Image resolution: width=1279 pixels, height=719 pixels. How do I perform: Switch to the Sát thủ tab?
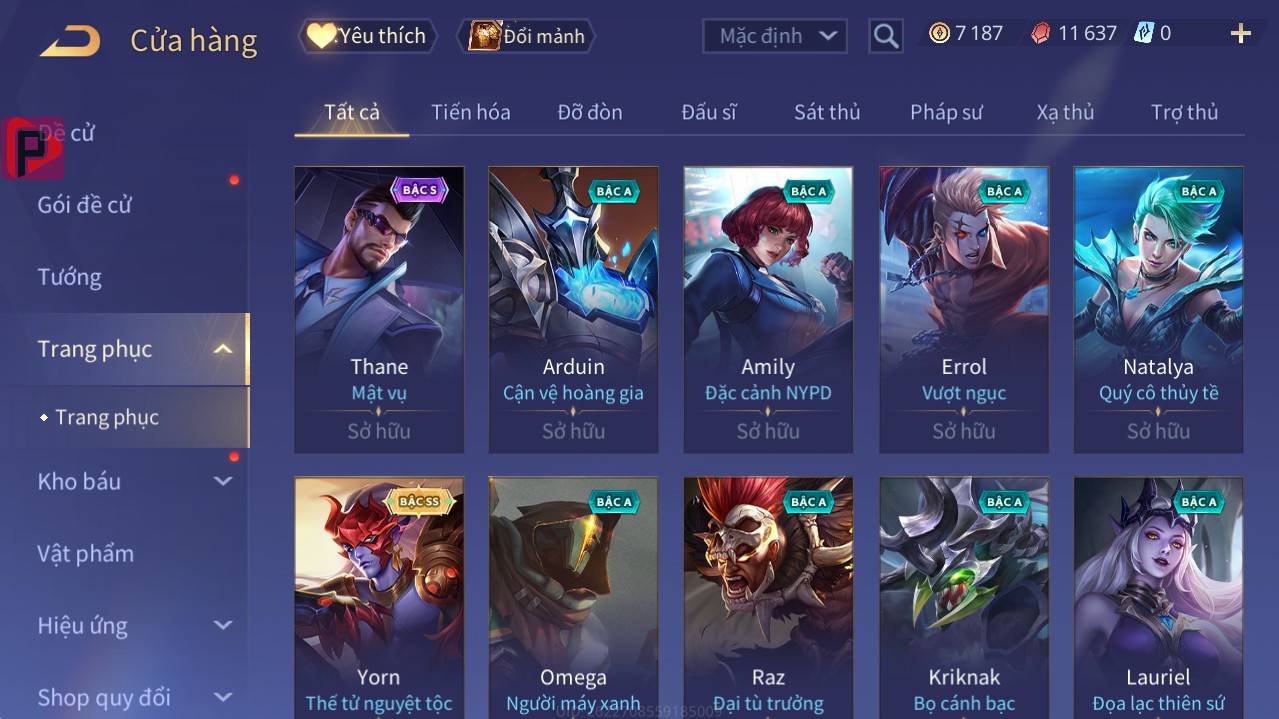pyautogui.click(x=827, y=112)
